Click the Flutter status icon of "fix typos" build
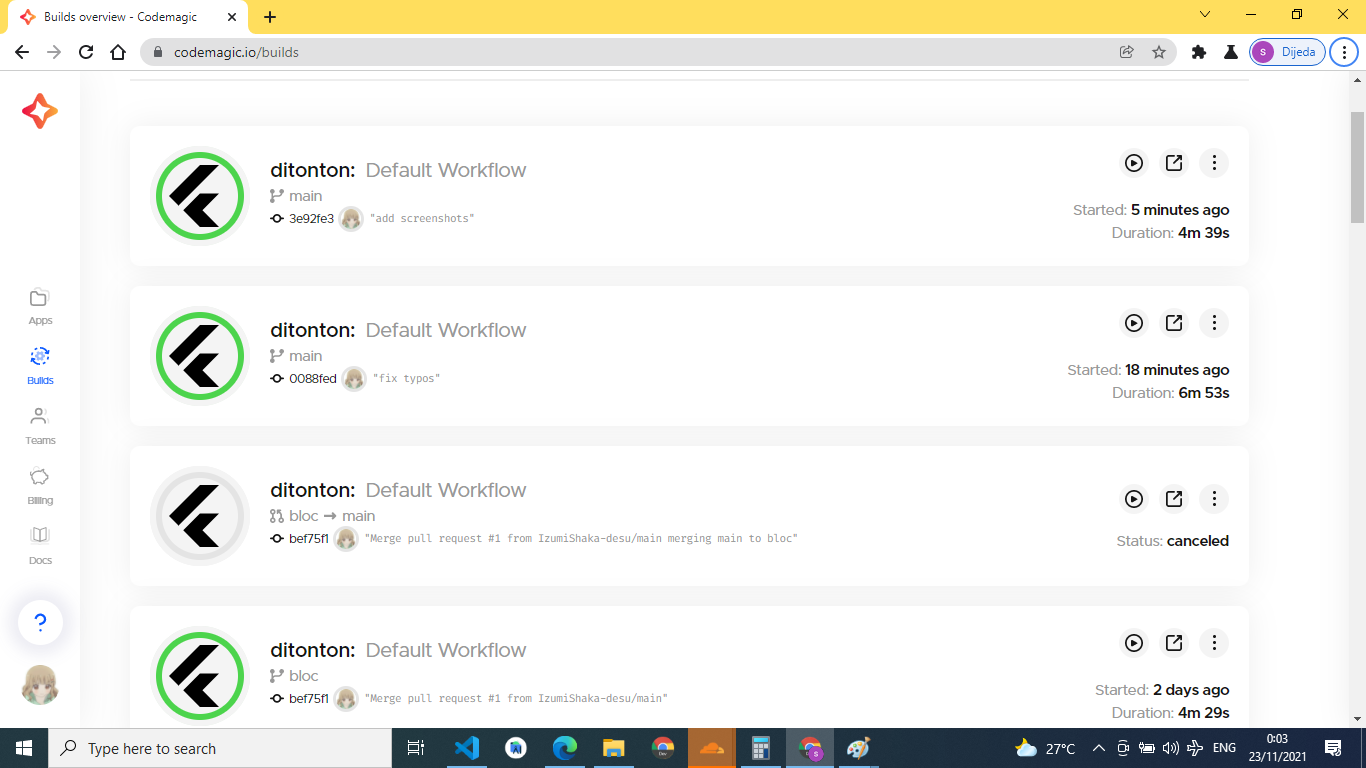The width and height of the screenshot is (1366, 768). coord(200,356)
